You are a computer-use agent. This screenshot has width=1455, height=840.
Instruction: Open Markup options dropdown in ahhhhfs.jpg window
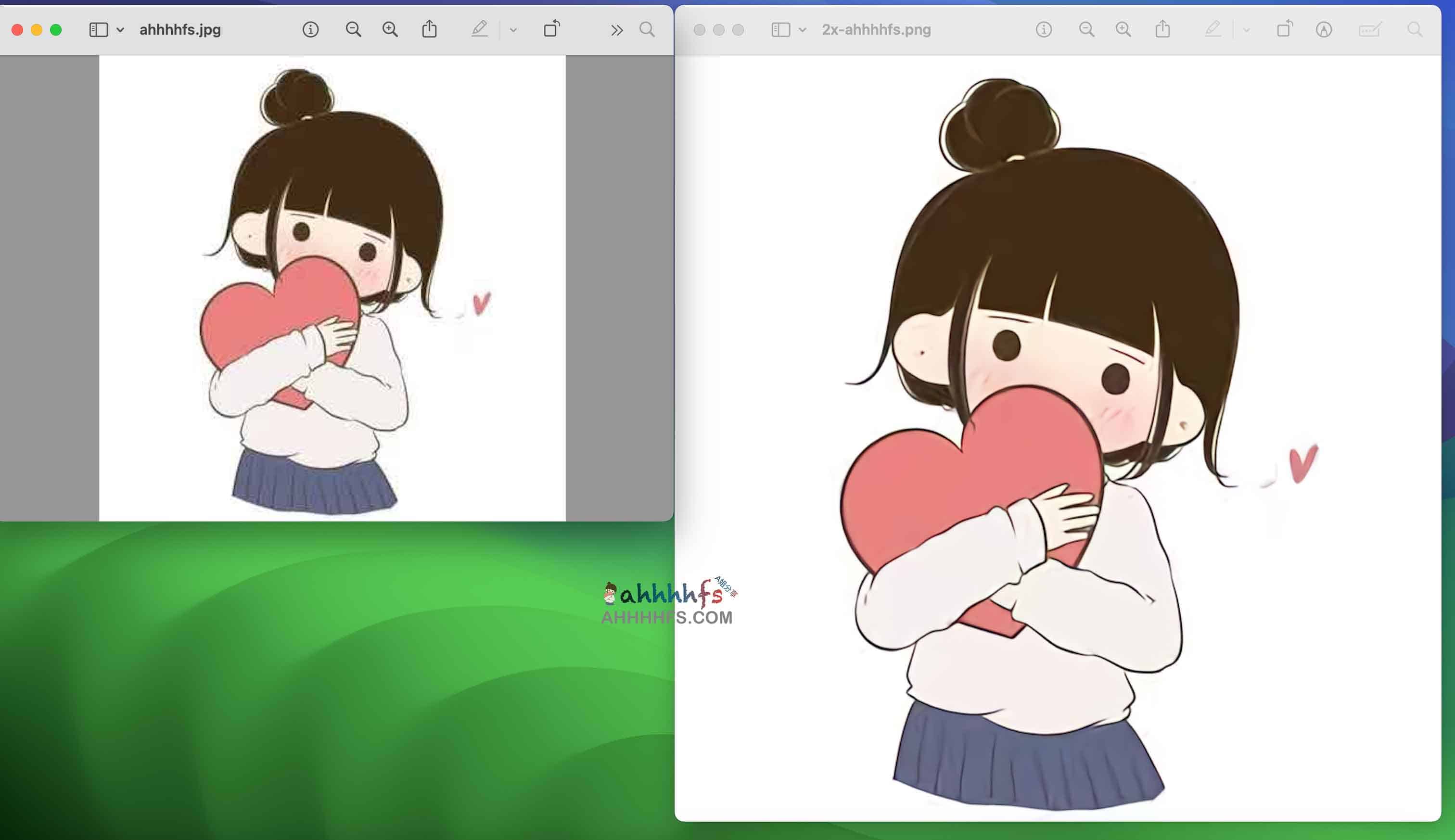coord(513,30)
